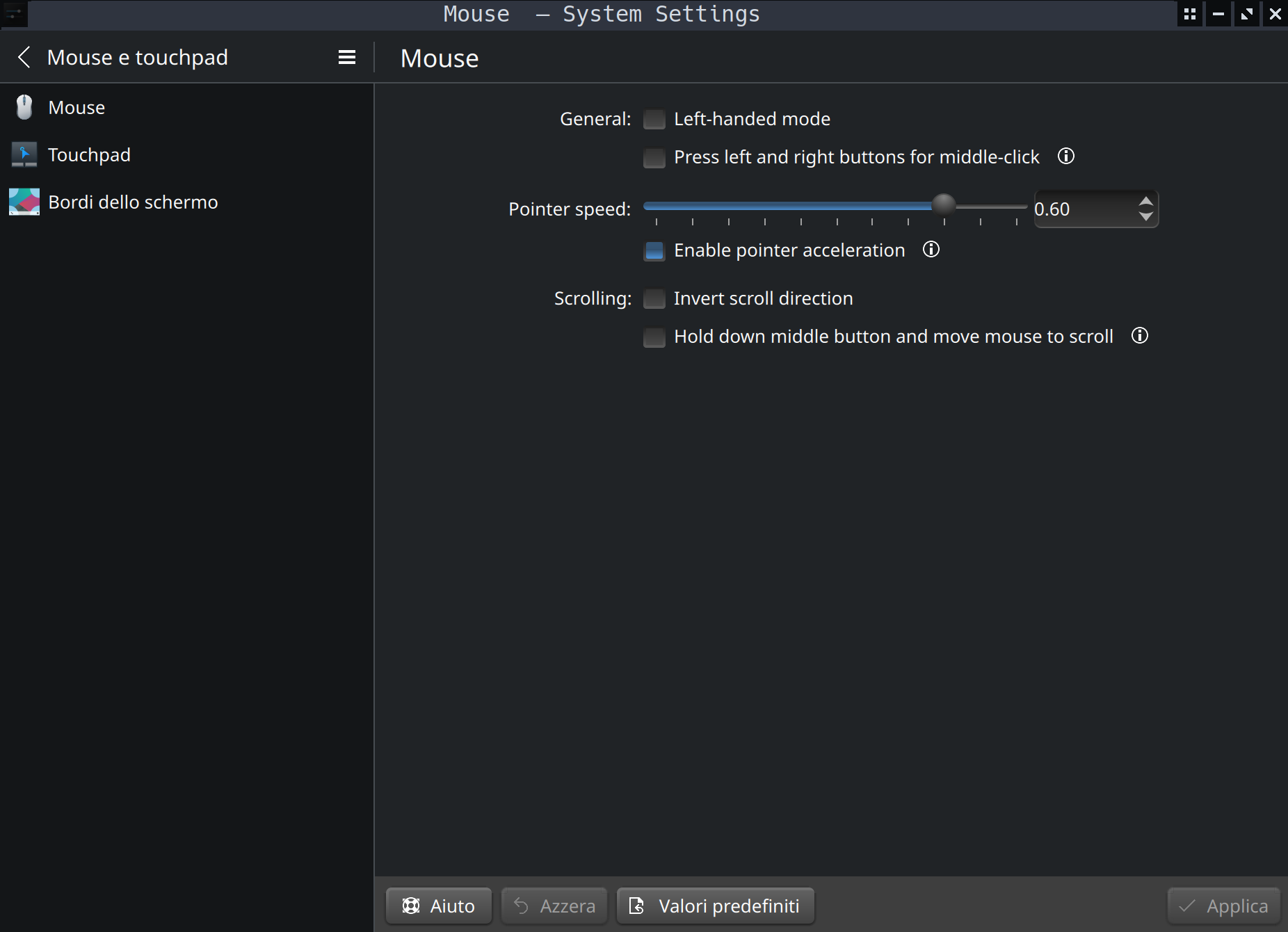
Task: Click the Aiuto help button
Action: [439, 906]
